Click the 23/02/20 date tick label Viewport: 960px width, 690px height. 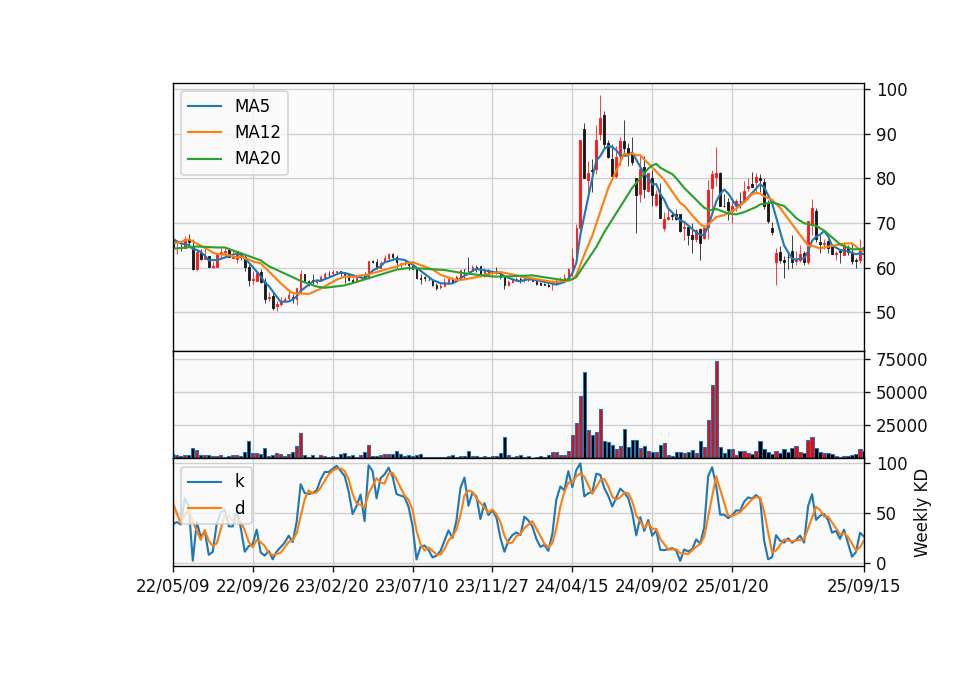332,586
